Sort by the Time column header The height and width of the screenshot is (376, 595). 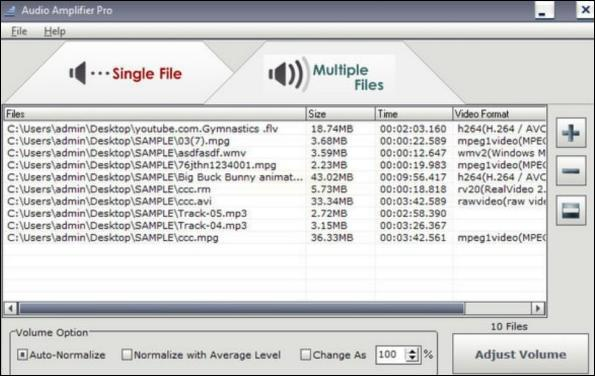(414, 114)
